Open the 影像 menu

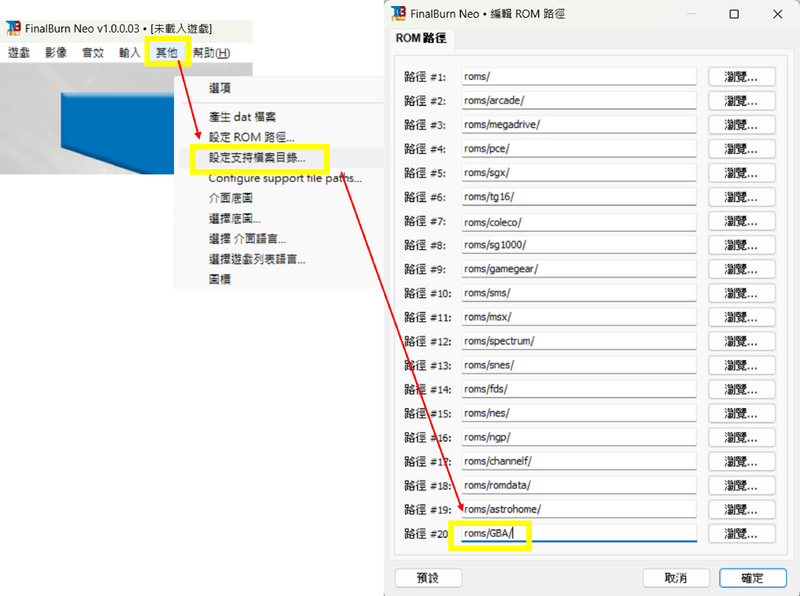point(56,53)
